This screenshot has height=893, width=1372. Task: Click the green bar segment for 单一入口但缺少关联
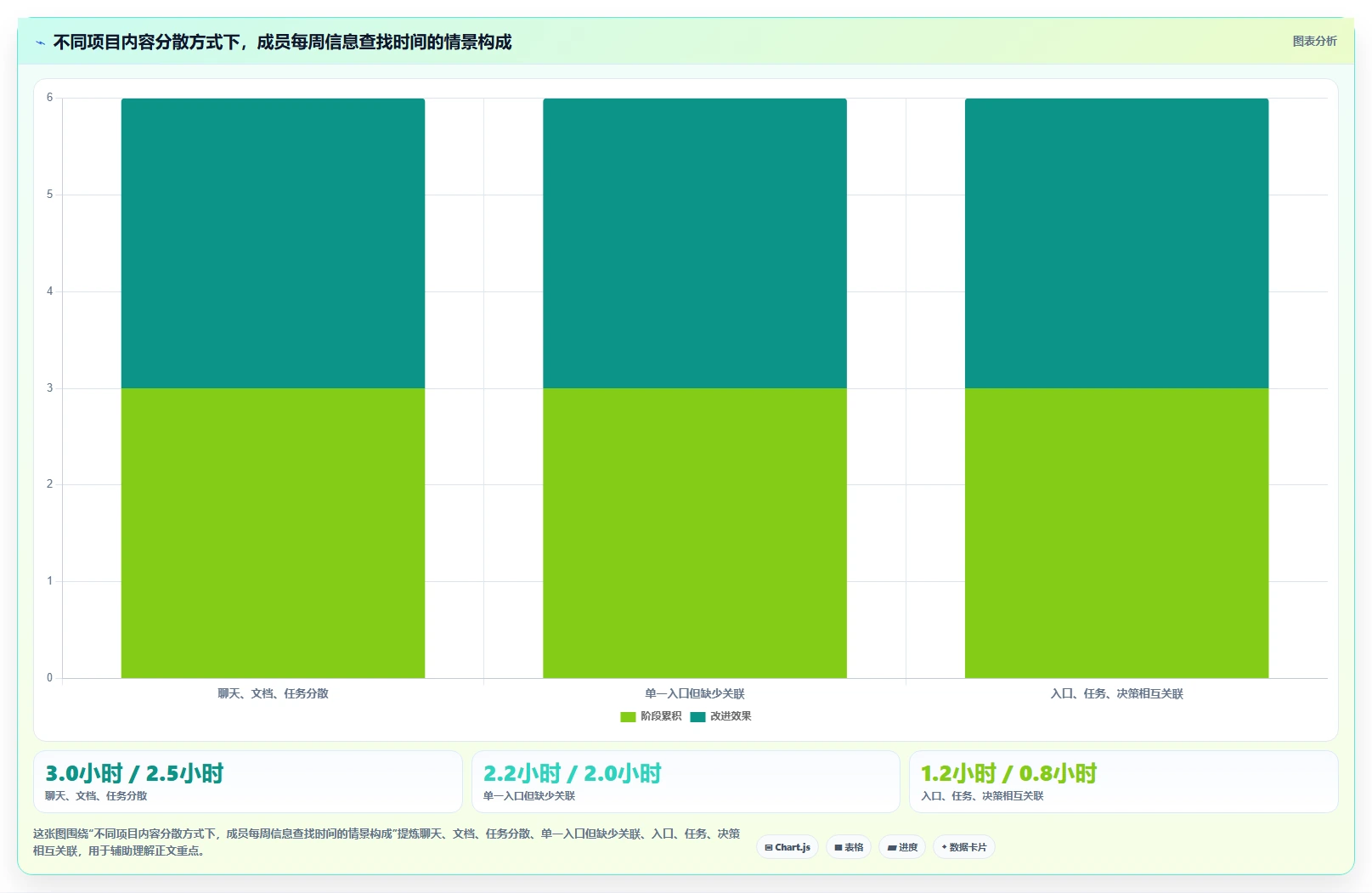[695, 533]
